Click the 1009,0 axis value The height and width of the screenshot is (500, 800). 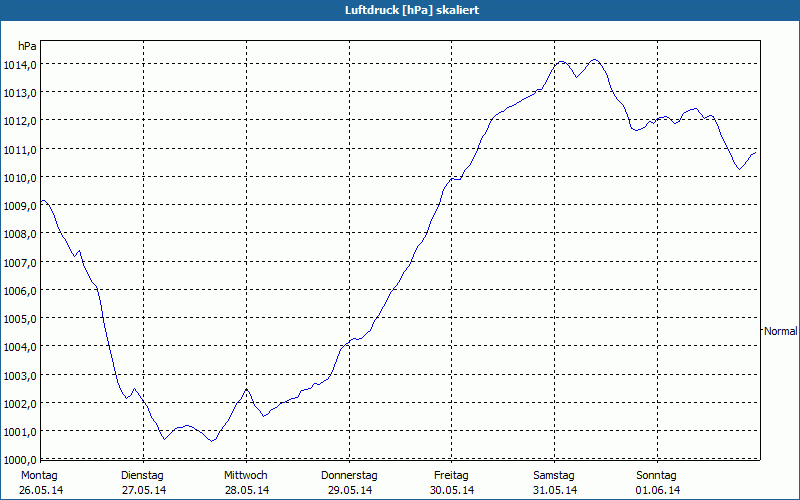tap(20, 206)
